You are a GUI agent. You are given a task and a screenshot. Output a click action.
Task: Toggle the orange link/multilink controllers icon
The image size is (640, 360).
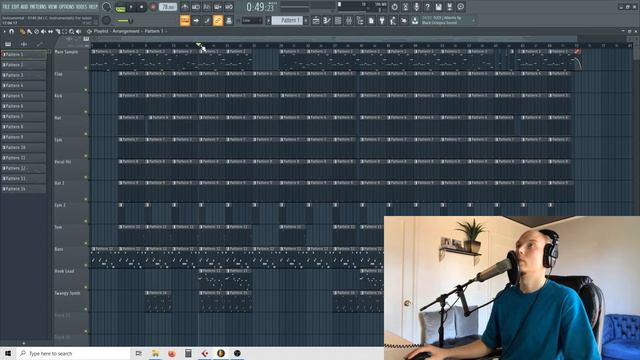click(218, 20)
